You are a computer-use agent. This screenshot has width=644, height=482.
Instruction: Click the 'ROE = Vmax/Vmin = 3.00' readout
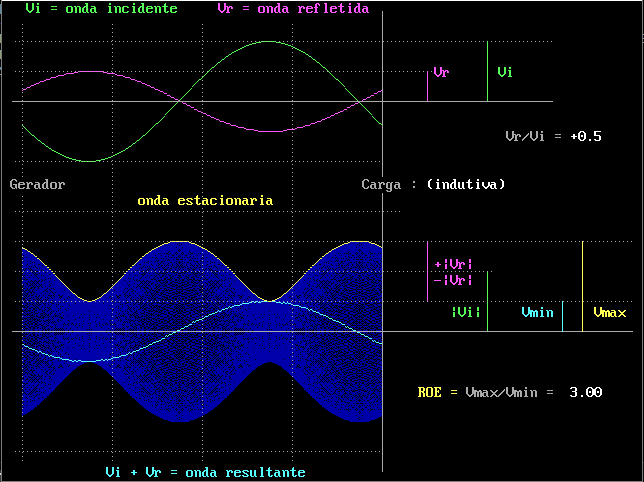[510, 392]
